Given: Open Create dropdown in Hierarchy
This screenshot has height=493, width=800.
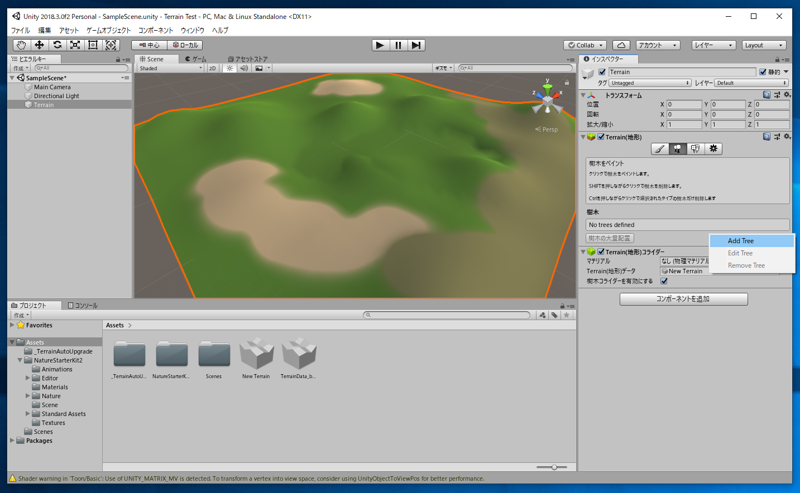Looking at the screenshot, I should pos(20,68).
